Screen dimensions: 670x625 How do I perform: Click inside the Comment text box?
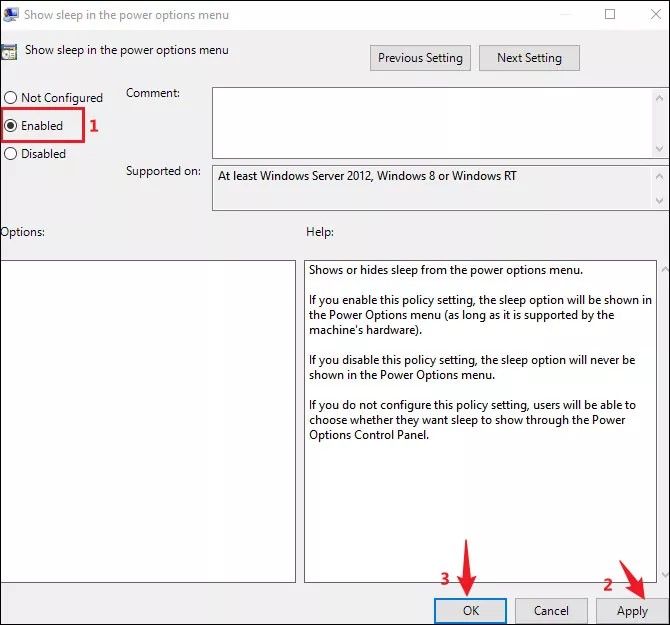coord(432,123)
